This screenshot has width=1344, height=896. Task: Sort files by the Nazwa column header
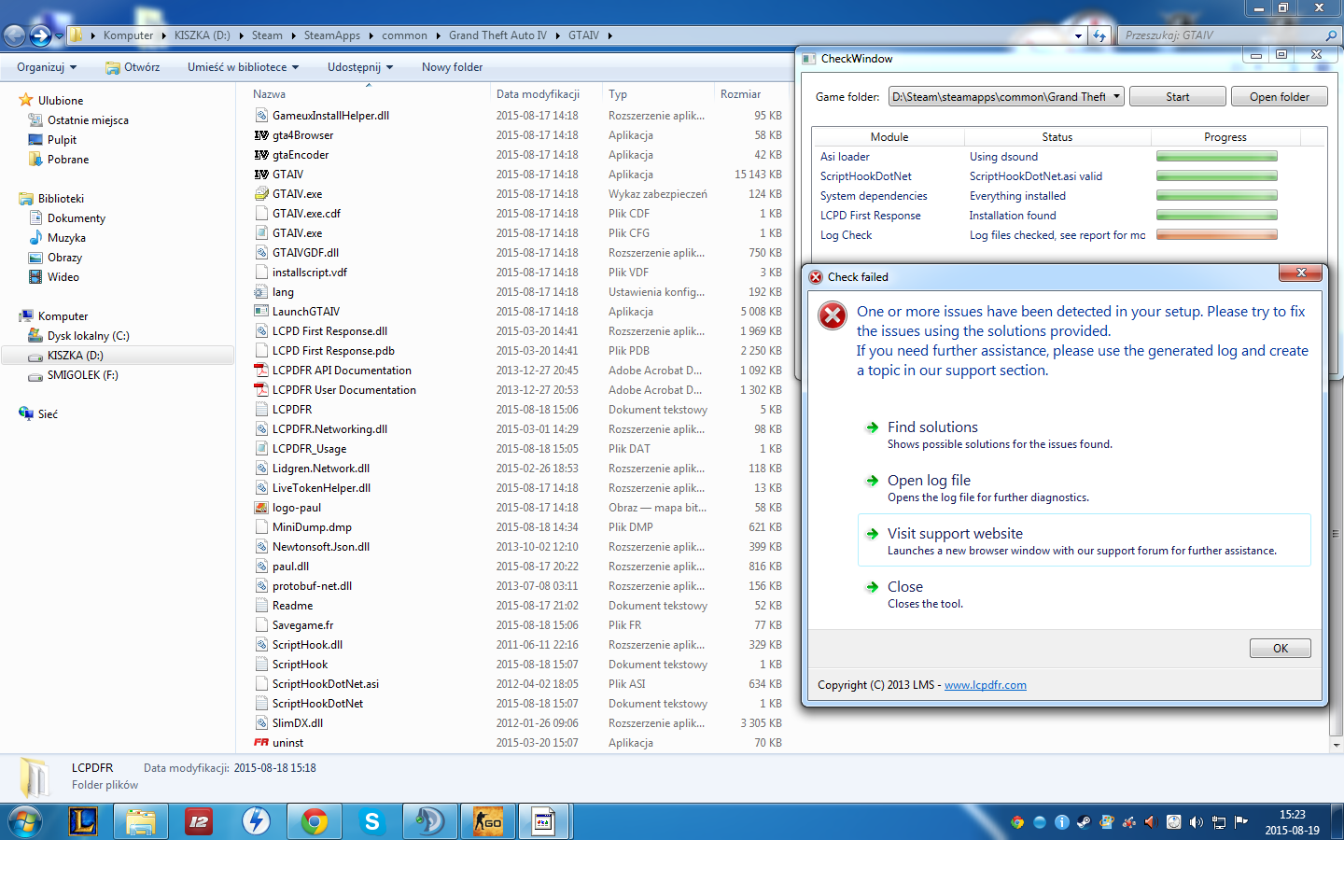(270, 94)
